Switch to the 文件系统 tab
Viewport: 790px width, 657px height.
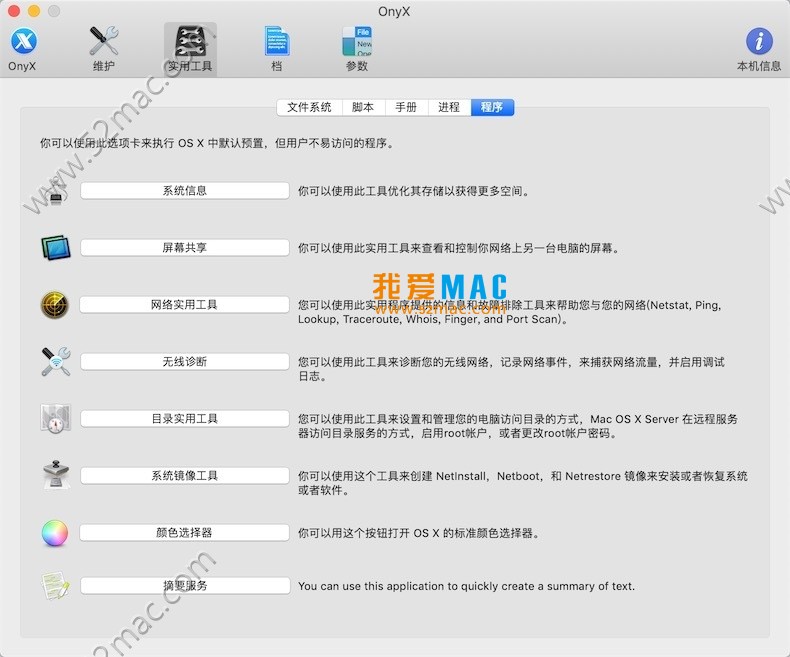309,107
